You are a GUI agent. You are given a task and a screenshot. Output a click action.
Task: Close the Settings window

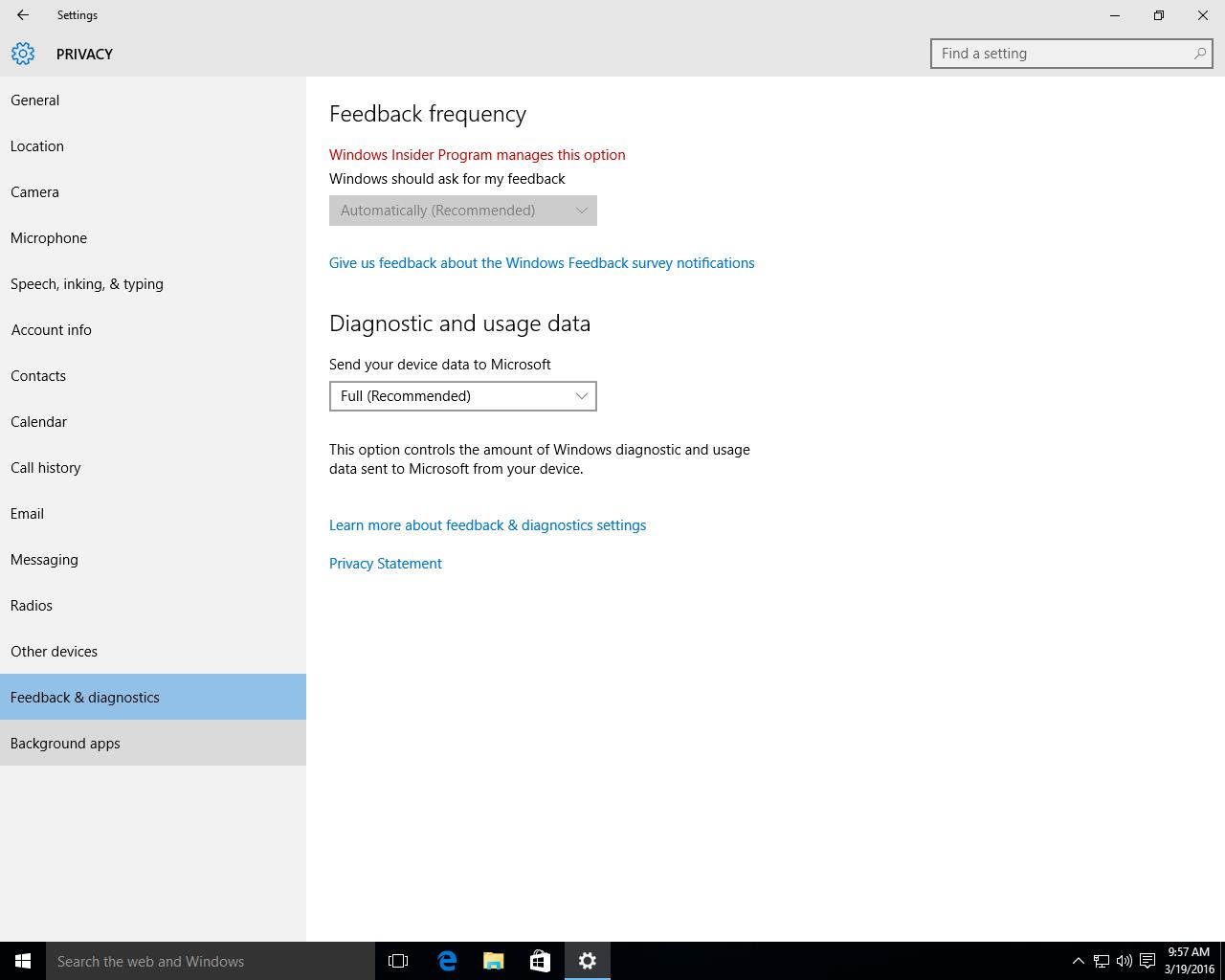1203,15
